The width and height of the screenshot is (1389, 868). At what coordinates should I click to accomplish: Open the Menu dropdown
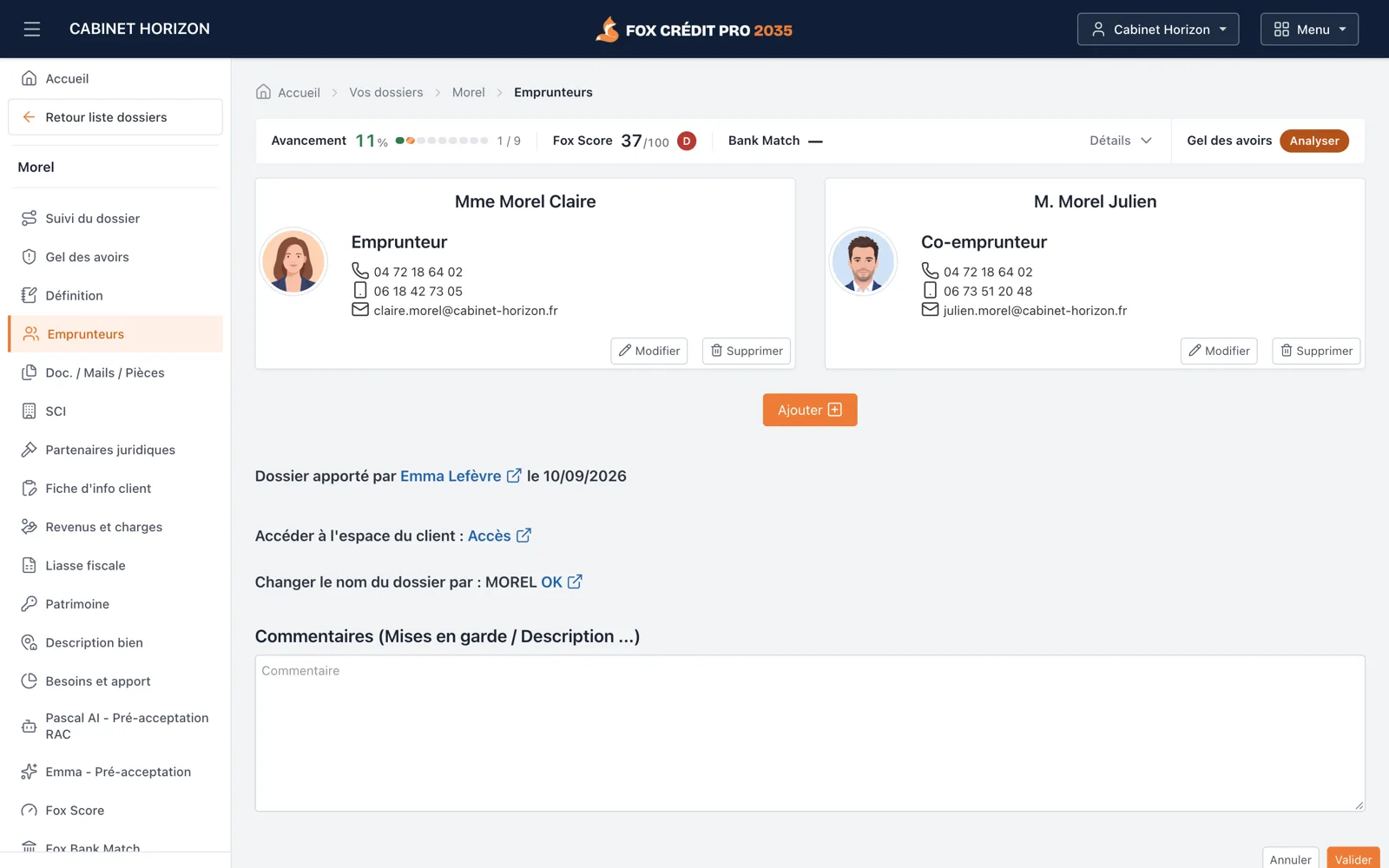pos(1309,30)
